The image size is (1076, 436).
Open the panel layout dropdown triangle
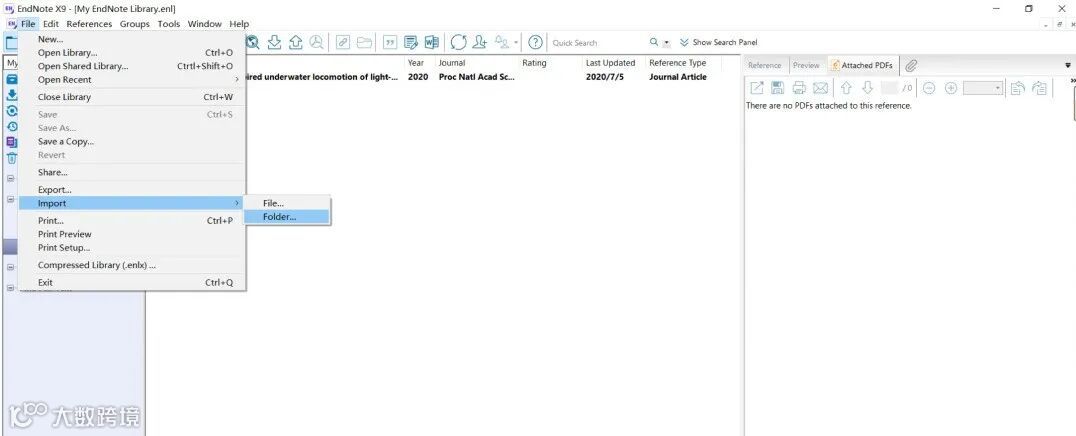tap(1068, 66)
